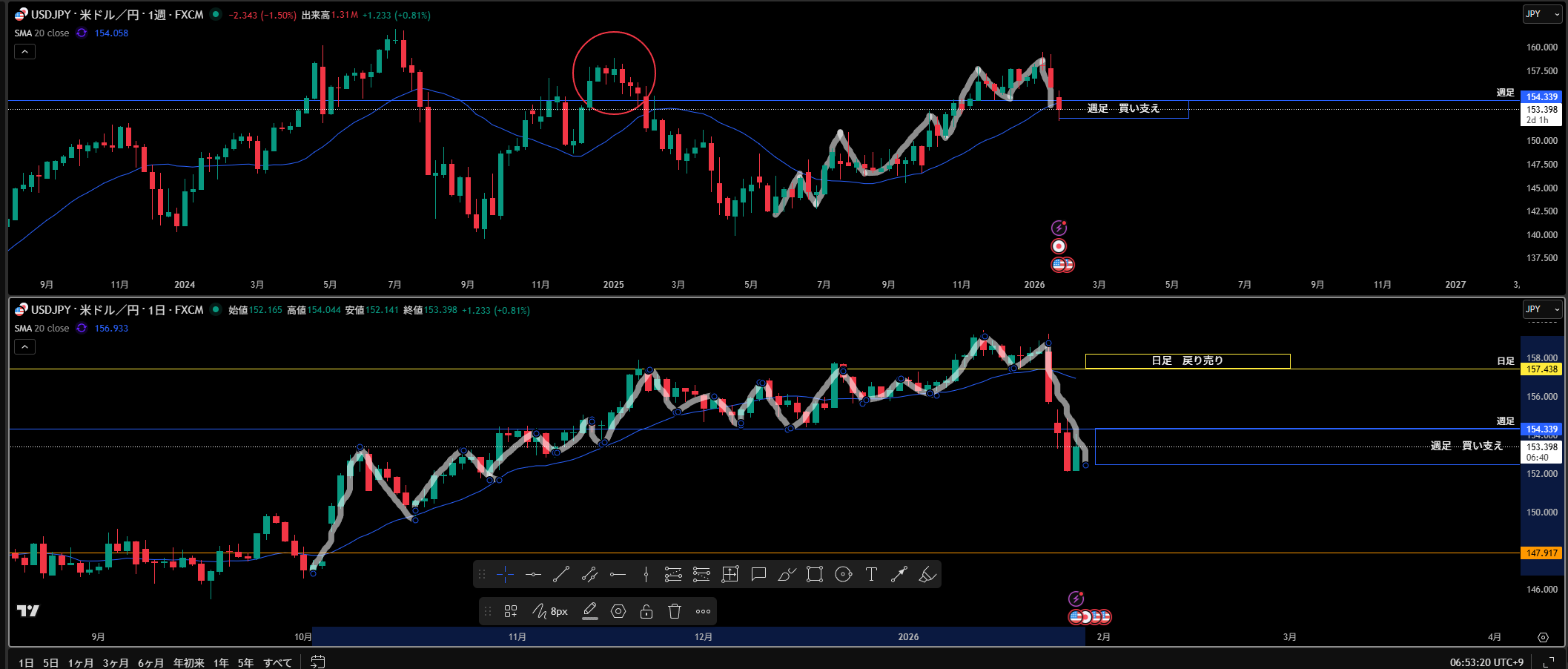Select the callout comment tool
This screenshot has width=1568, height=669.
758,574
